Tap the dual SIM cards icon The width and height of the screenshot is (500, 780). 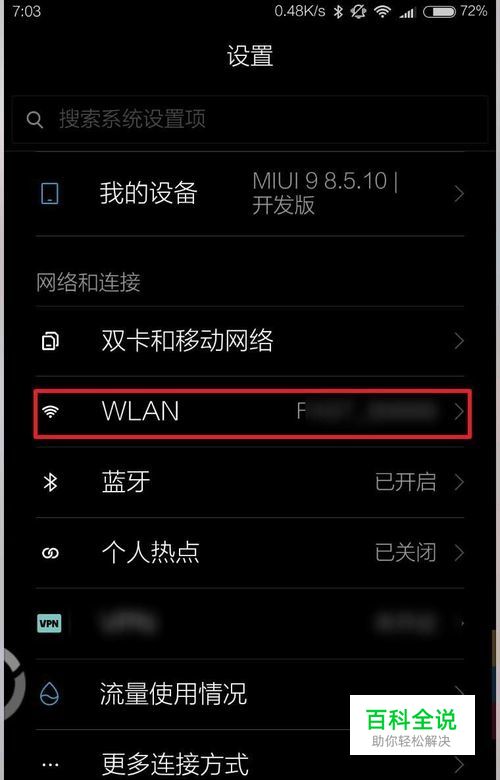click(50, 341)
